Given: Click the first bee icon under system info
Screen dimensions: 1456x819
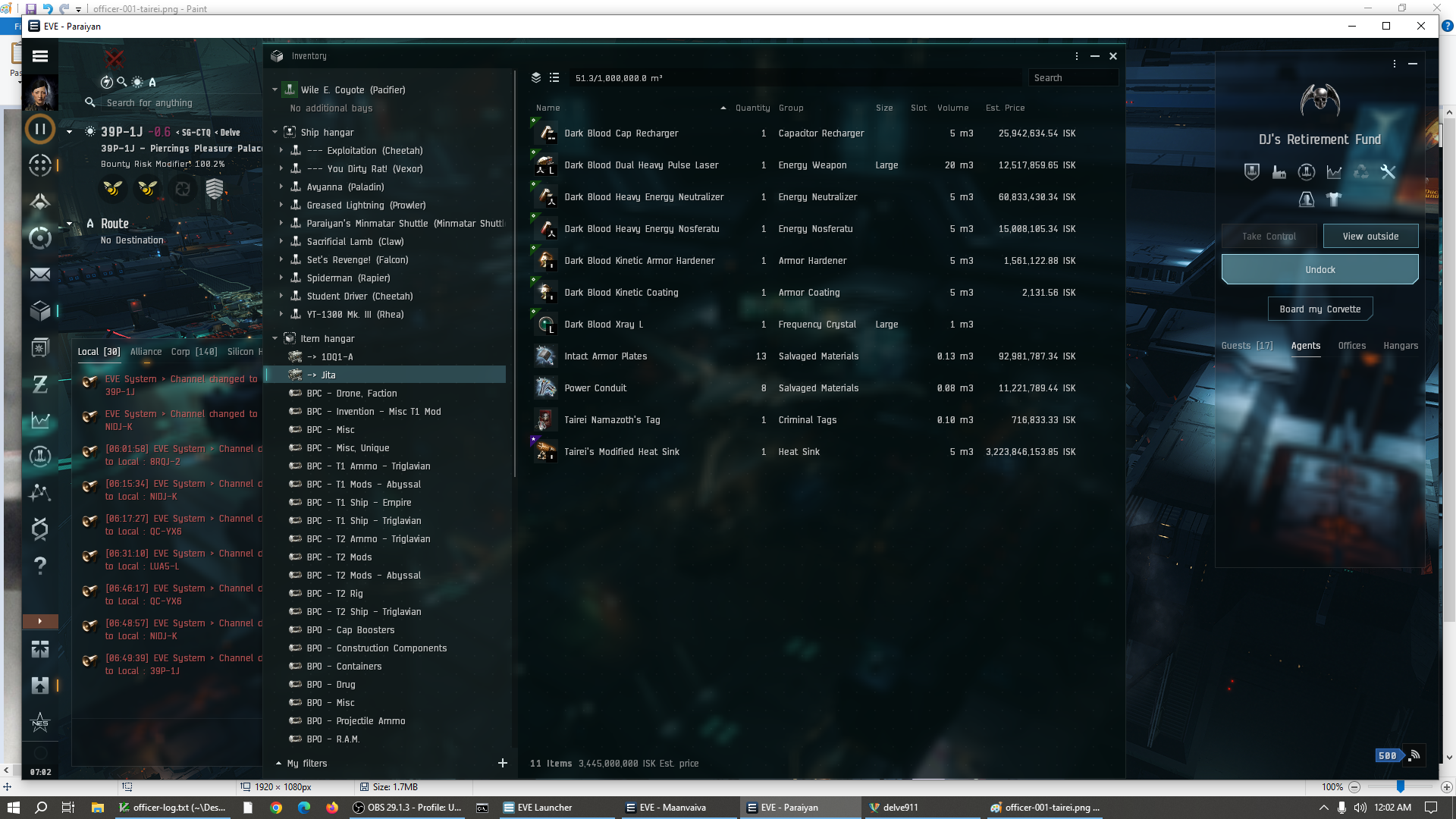Looking at the screenshot, I should pyautogui.click(x=113, y=187).
